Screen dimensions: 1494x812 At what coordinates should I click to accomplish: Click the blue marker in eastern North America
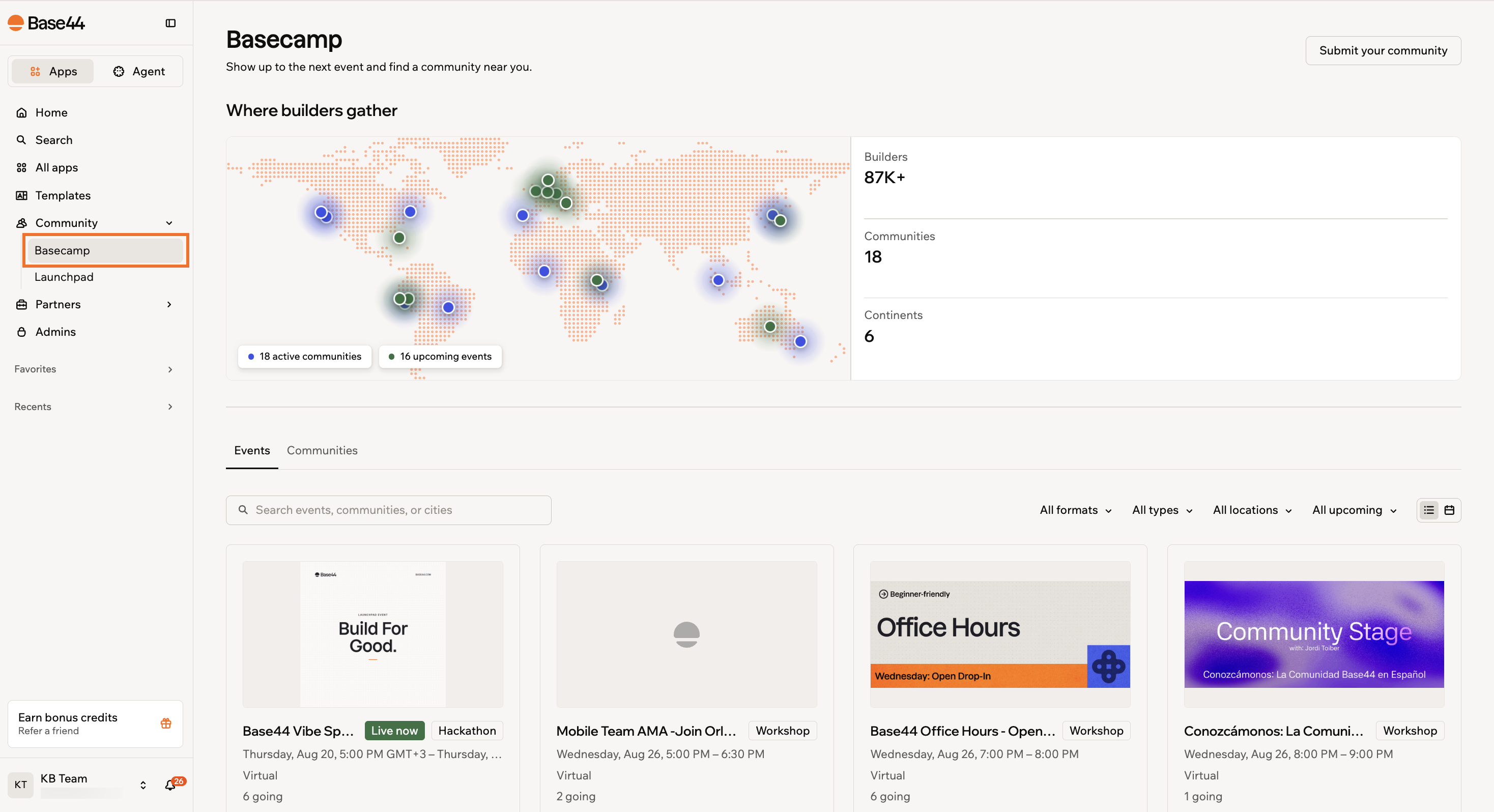pyautogui.click(x=410, y=212)
